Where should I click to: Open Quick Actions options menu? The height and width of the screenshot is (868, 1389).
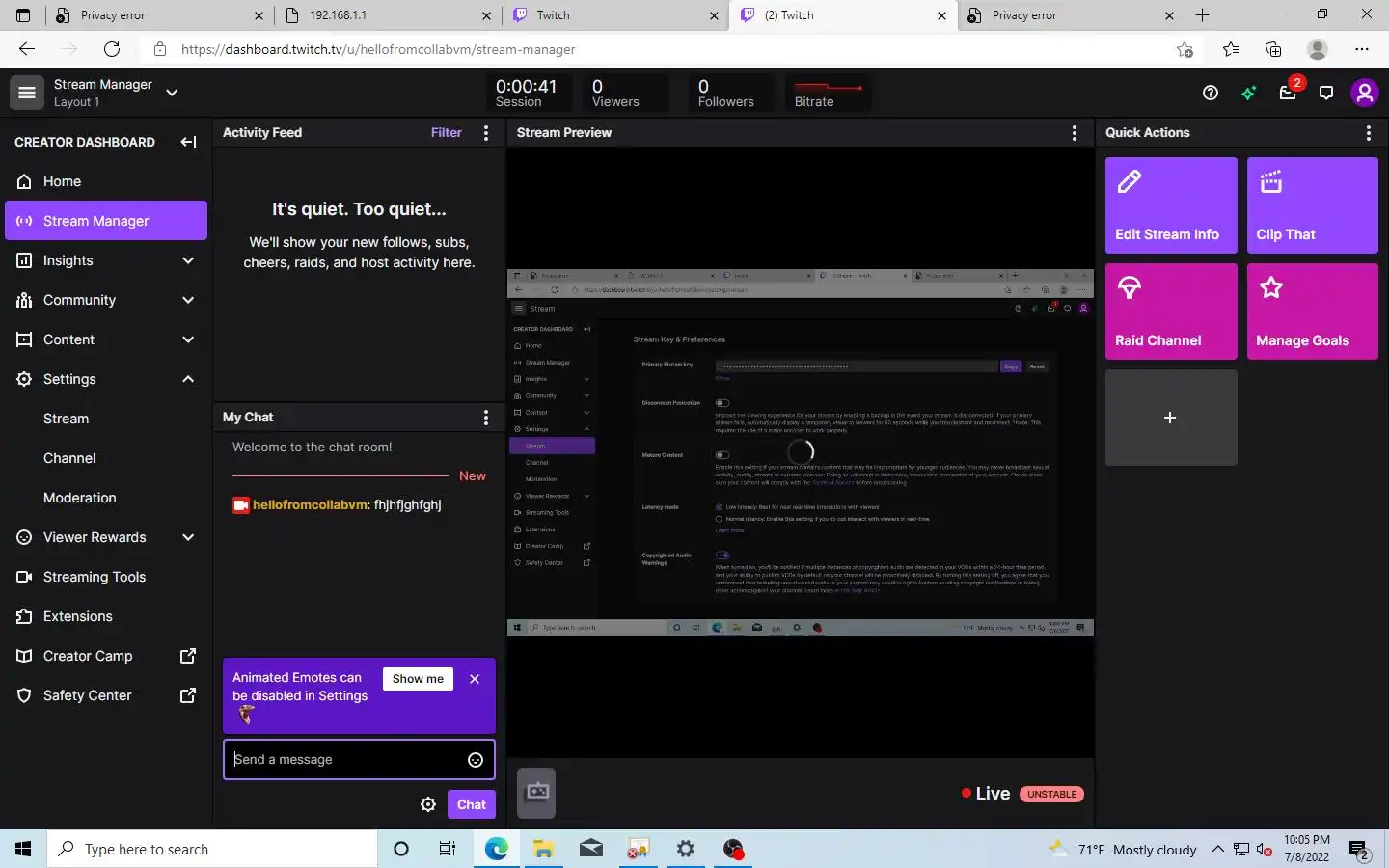coord(1369,133)
